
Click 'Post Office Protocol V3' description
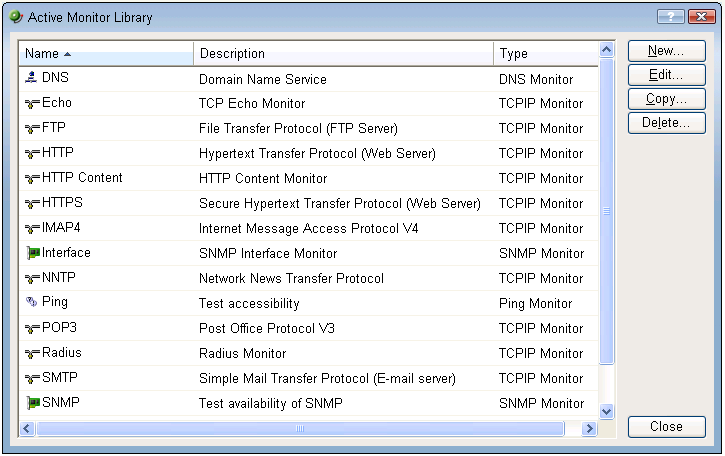(x=267, y=328)
